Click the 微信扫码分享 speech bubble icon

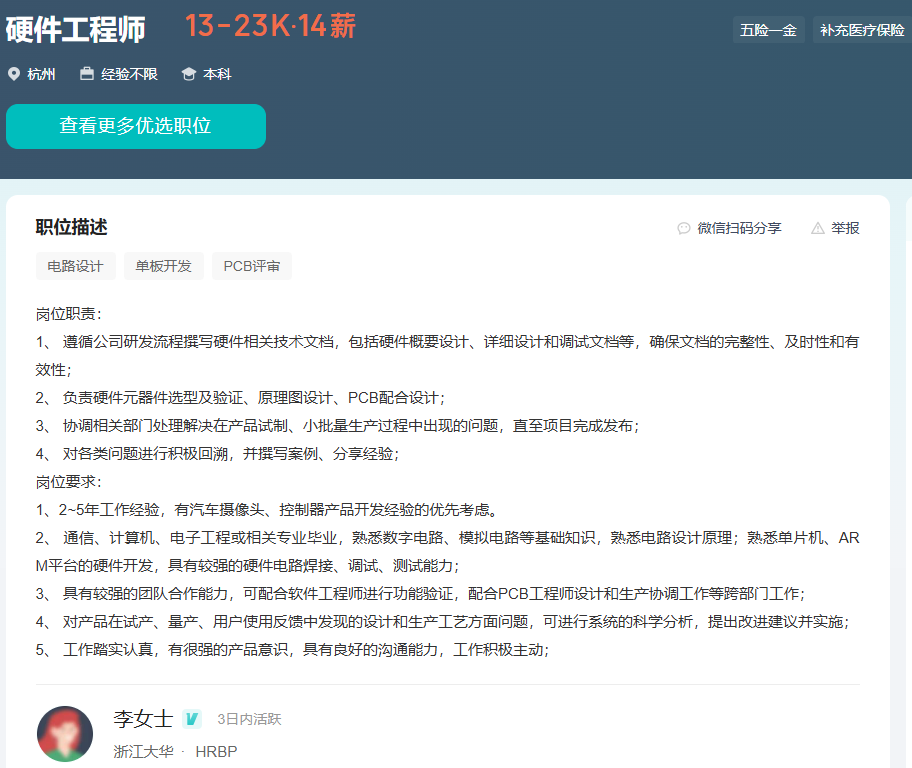coord(684,228)
